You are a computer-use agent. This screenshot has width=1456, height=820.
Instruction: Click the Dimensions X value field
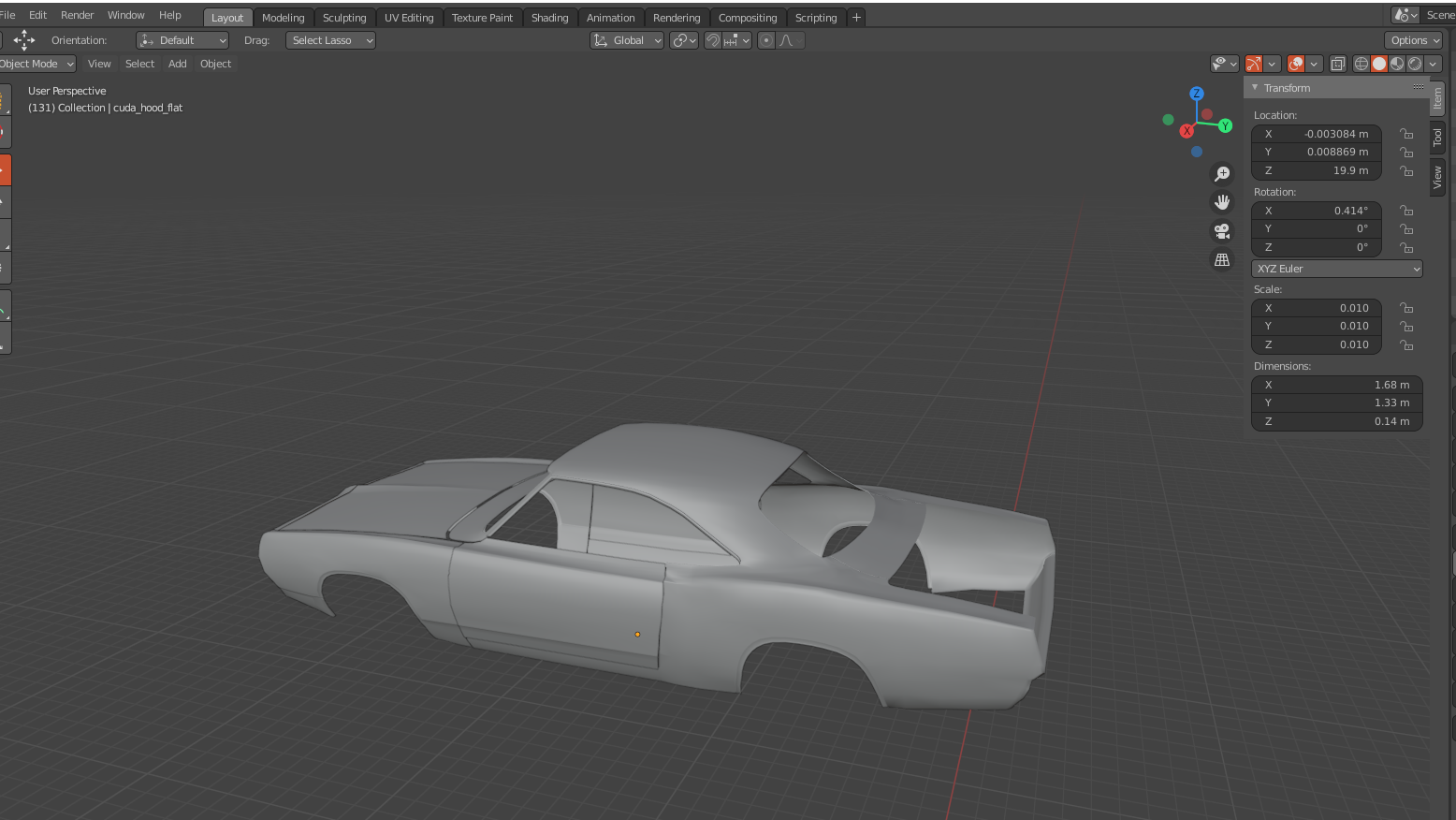(1336, 385)
